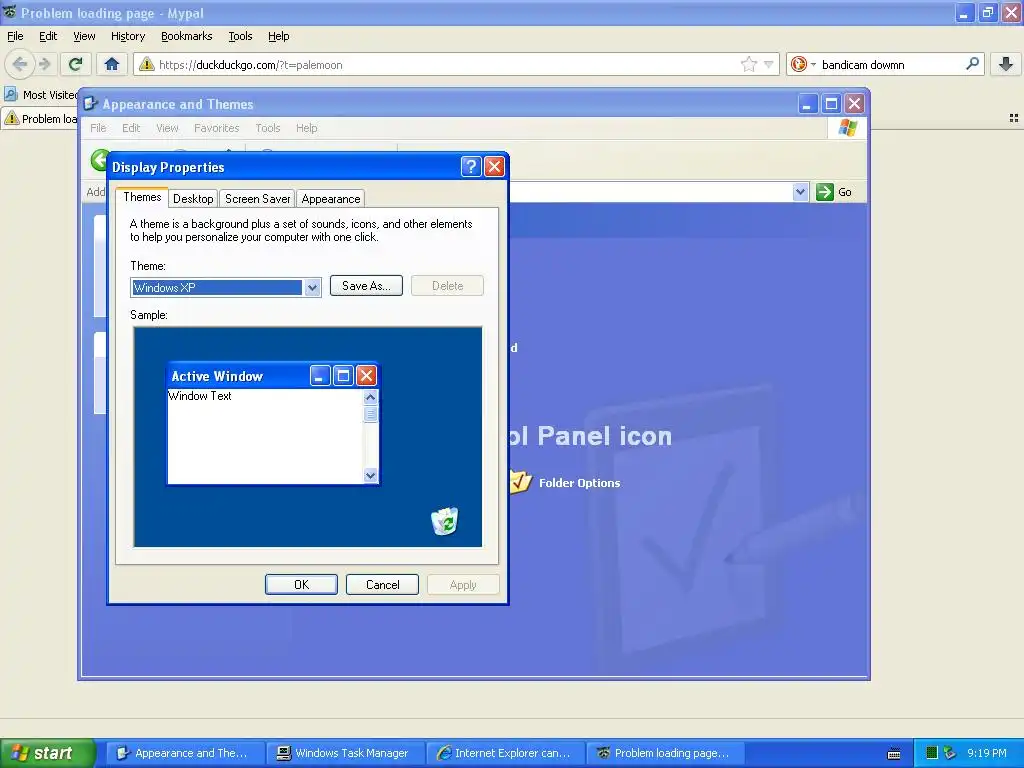This screenshot has height=768, width=1024.
Task: Open the Mypal Edit menu
Action: coord(48,36)
